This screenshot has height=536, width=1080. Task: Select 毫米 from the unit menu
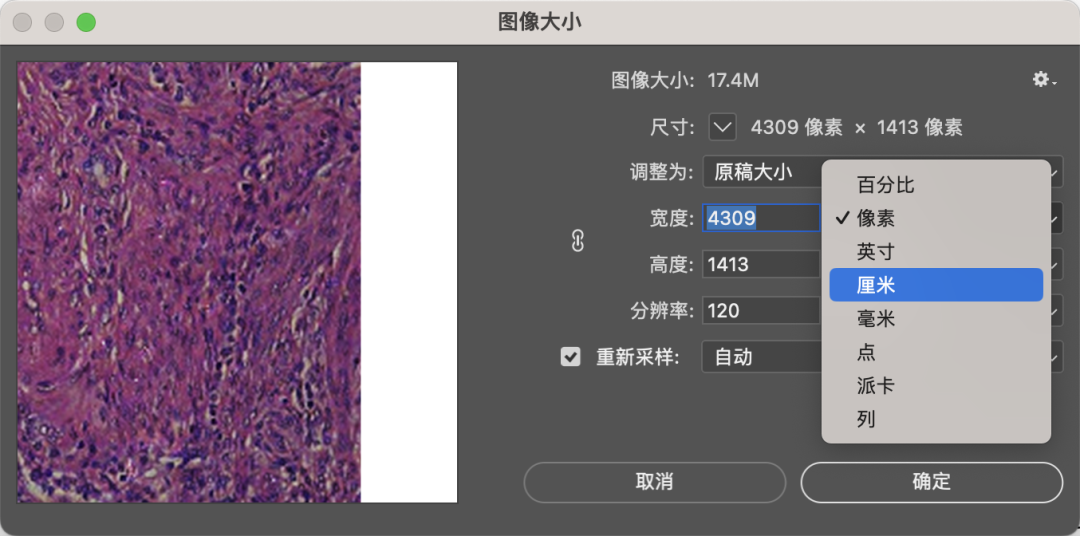coord(936,318)
